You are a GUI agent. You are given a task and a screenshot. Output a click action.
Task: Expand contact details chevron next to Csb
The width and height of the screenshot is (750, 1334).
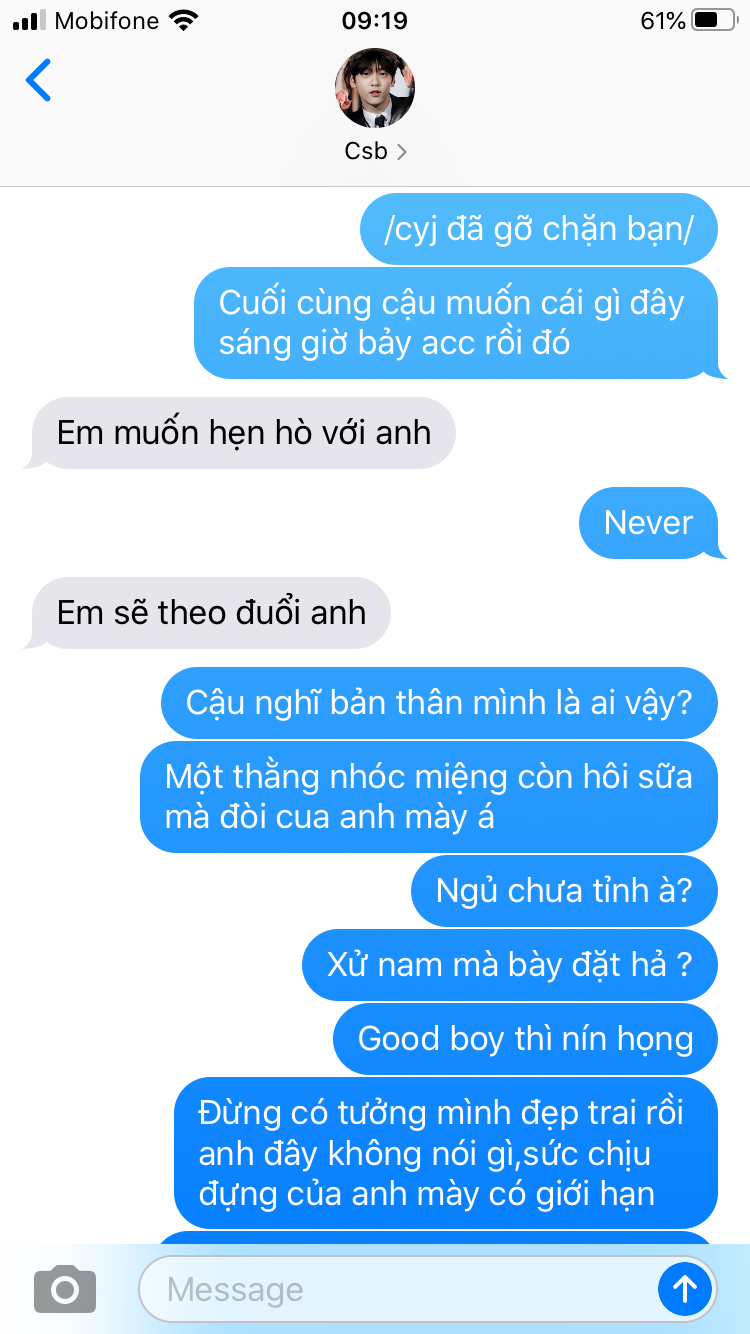(402, 152)
